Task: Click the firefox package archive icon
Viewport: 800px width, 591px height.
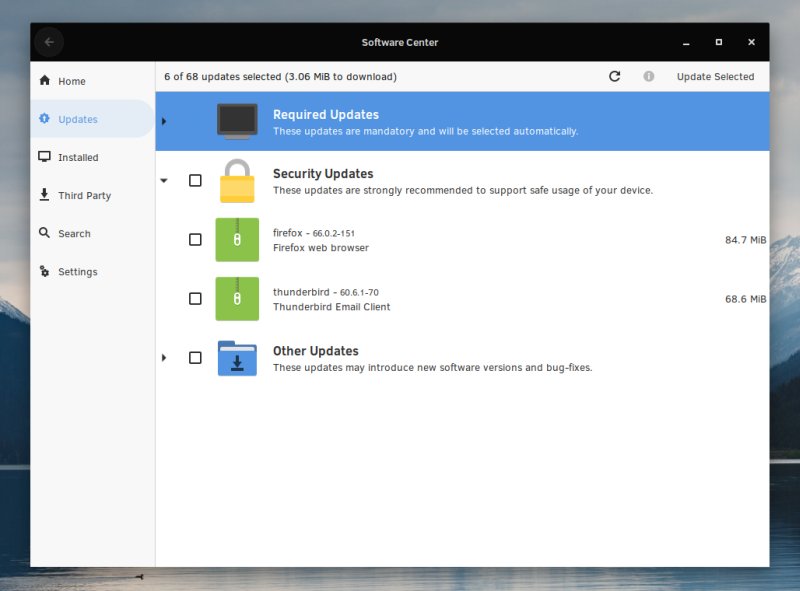Action: (237, 240)
